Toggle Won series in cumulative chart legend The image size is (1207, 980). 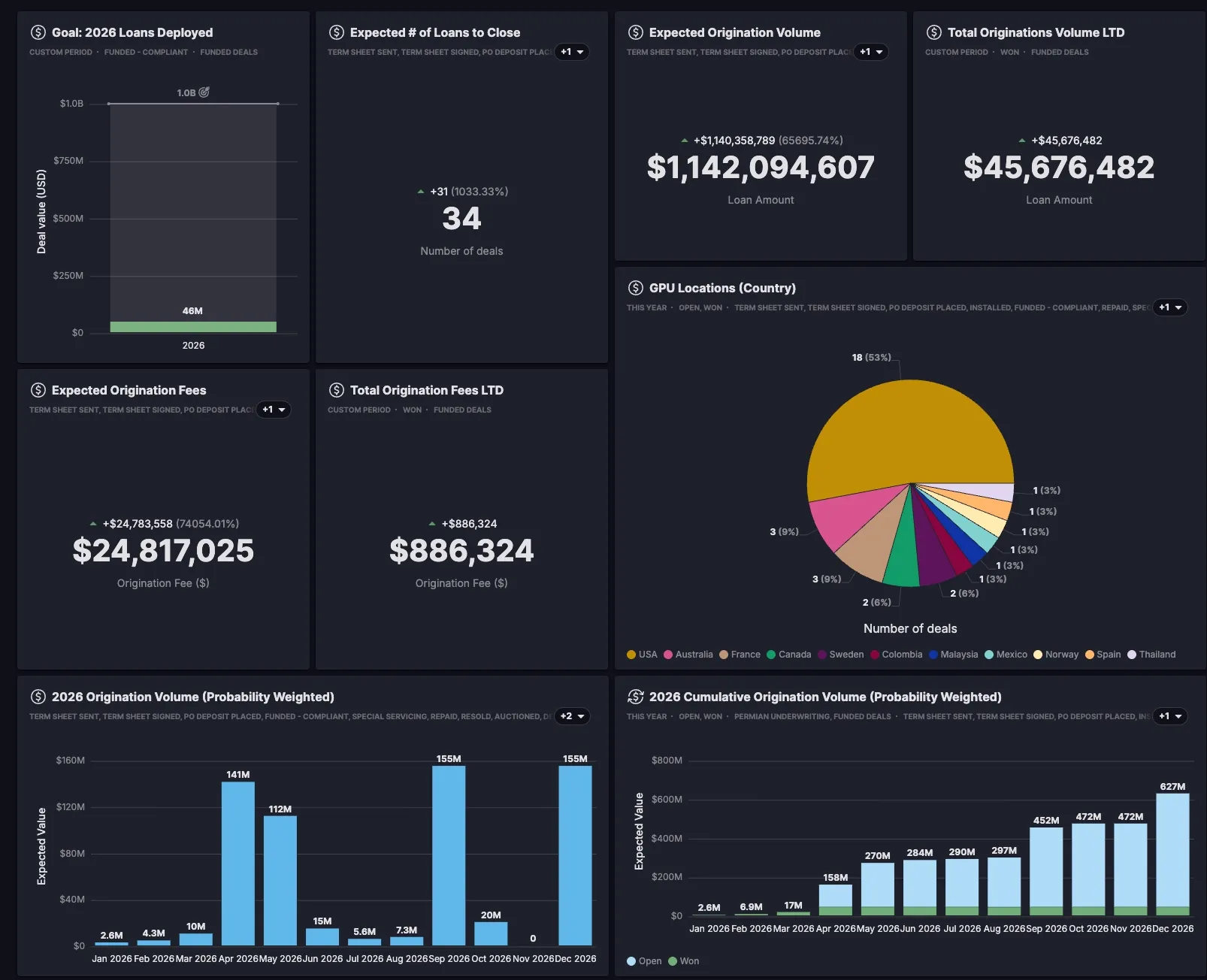(683, 961)
